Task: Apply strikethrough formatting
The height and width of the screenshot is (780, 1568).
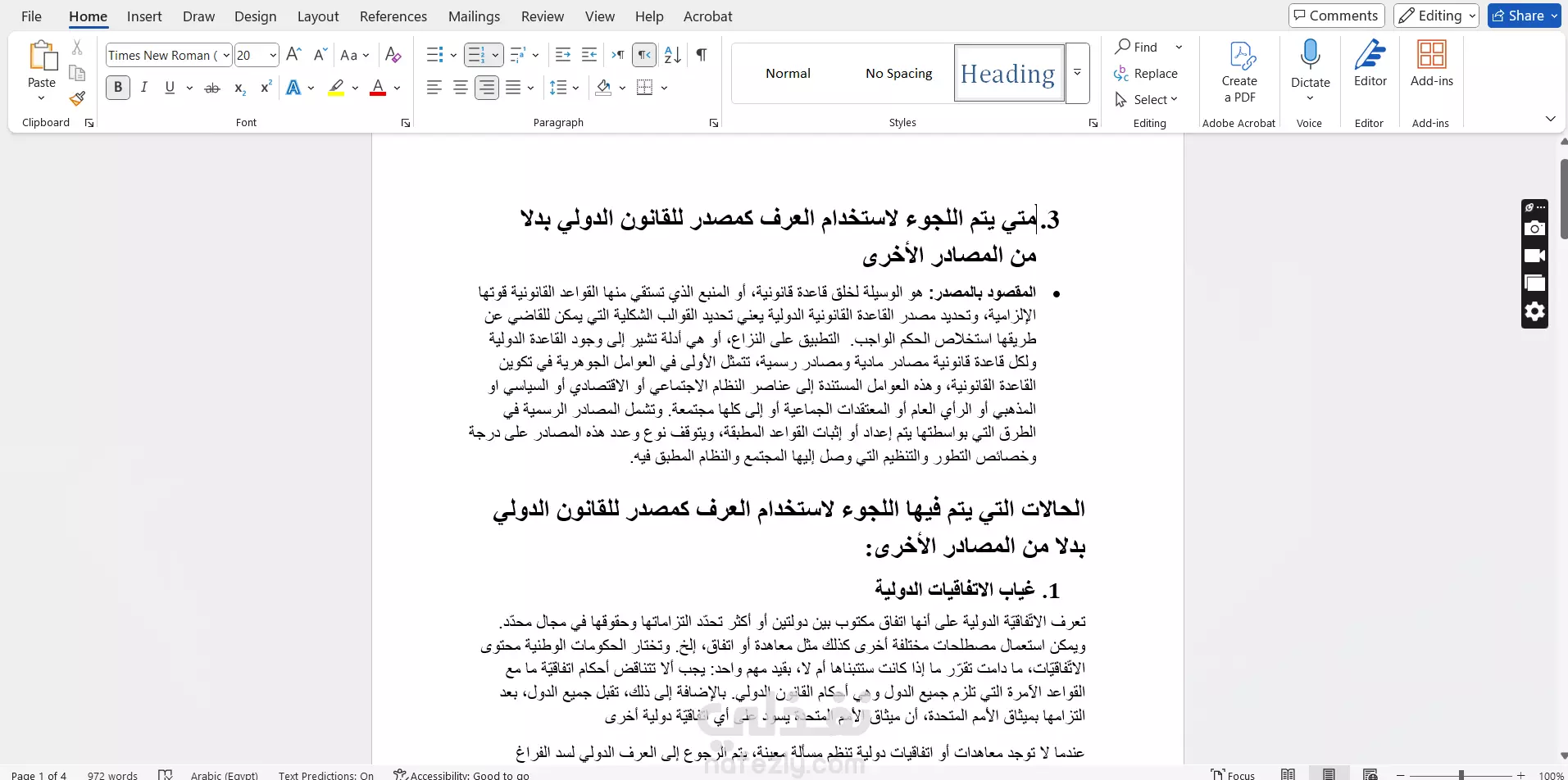Action: point(212,88)
